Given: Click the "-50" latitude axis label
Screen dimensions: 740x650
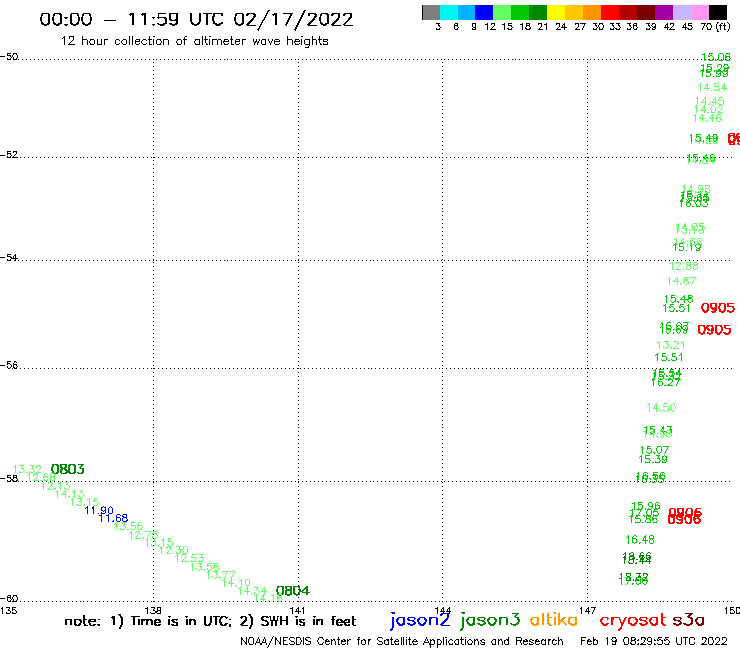Looking at the screenshot, I should 9,57.
